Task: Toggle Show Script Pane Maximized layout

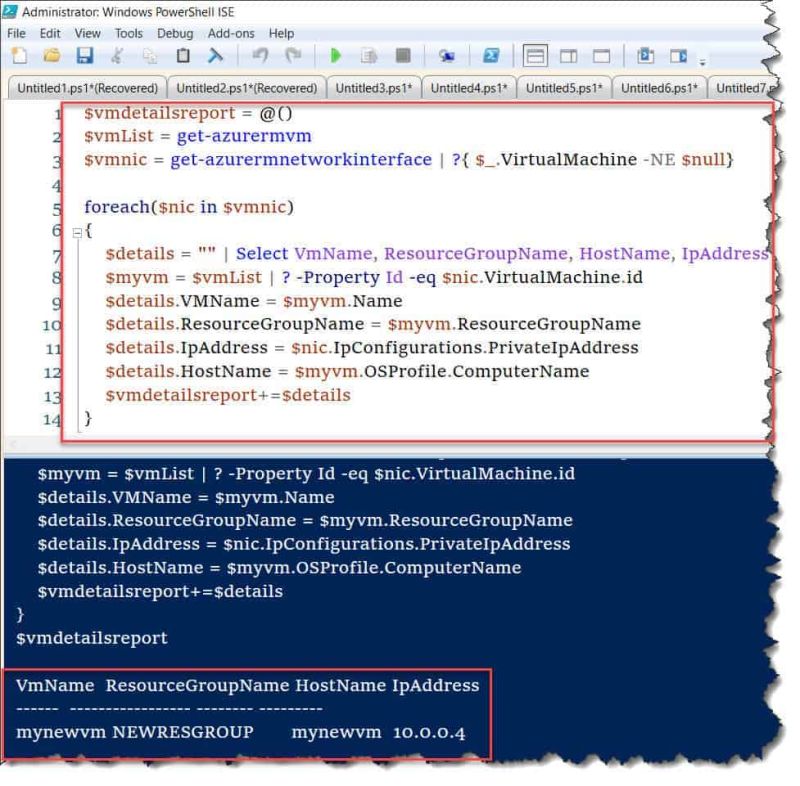Action: (600, 56)
